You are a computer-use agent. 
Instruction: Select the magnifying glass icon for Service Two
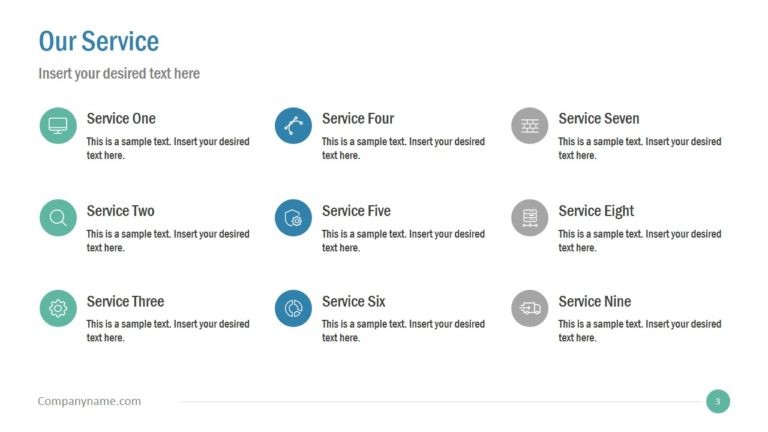tap(58, 217)
